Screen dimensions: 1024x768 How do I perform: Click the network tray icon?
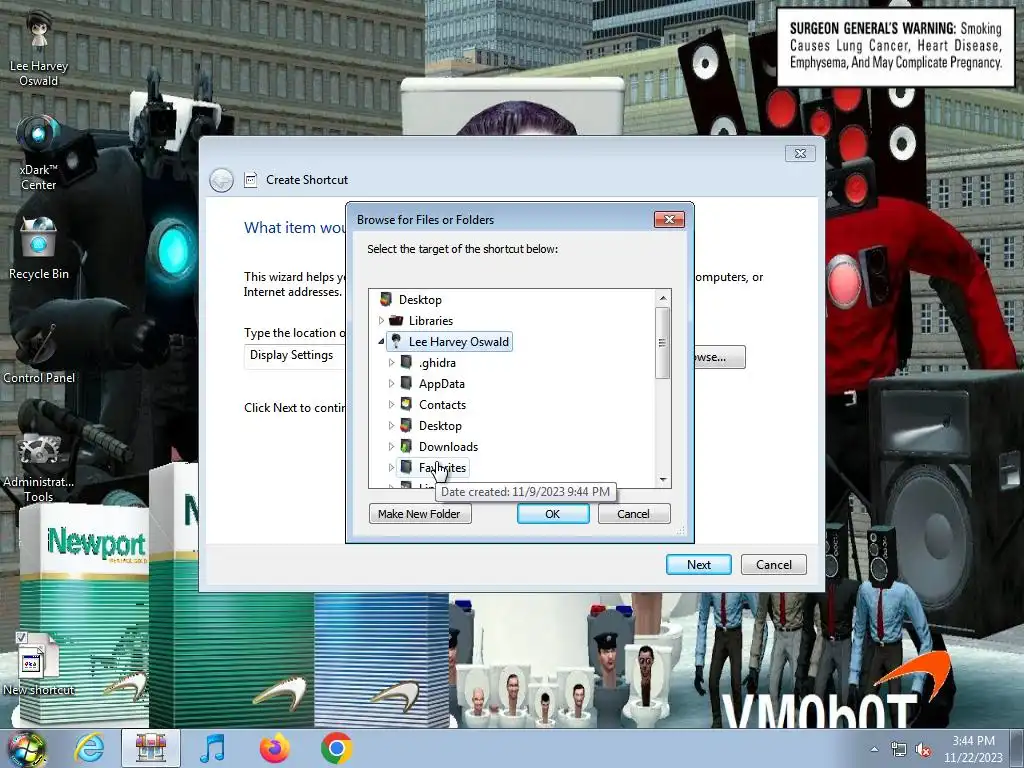tap(899, 750)
